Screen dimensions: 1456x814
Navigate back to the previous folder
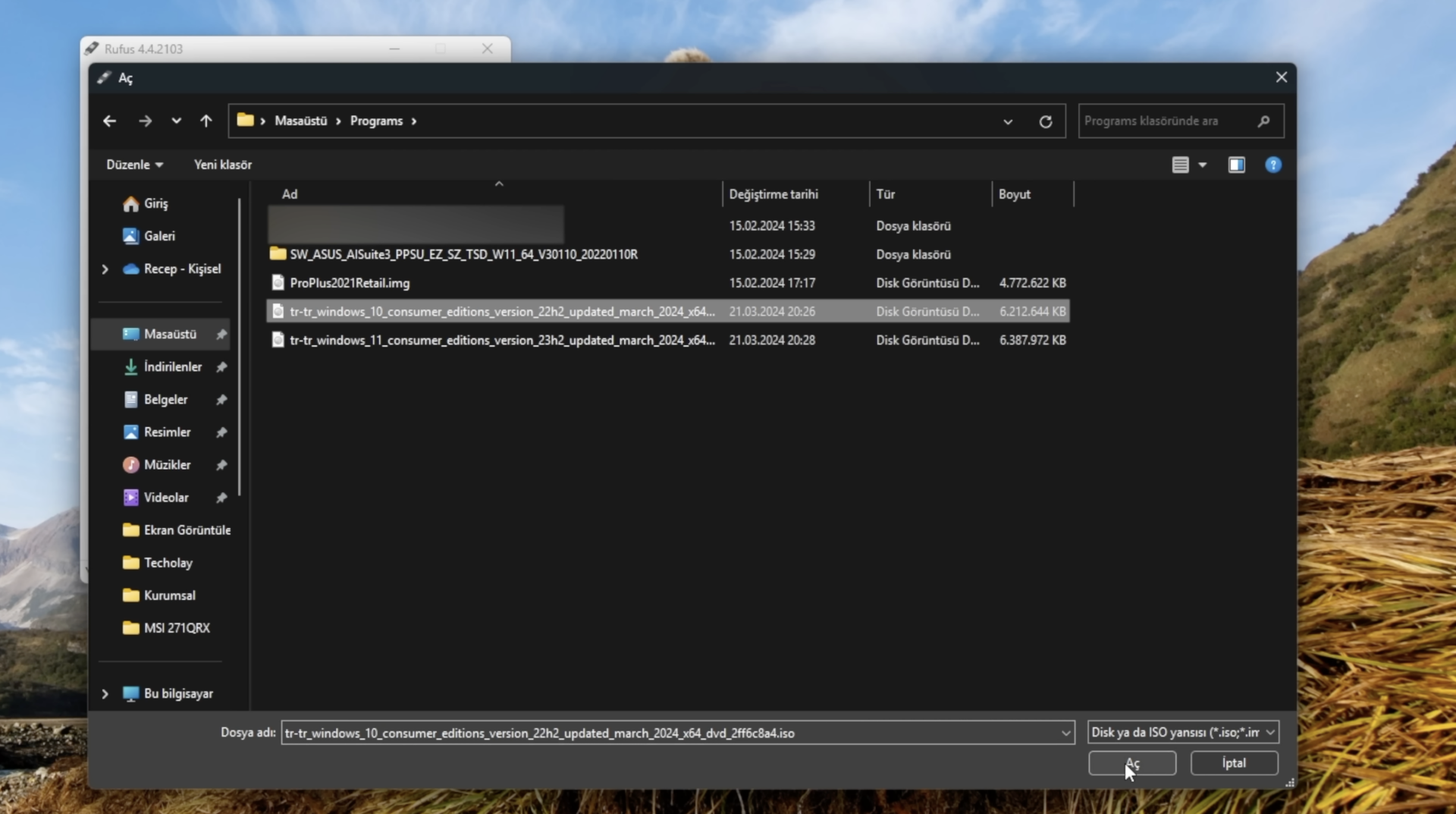[x=110, y=121]
